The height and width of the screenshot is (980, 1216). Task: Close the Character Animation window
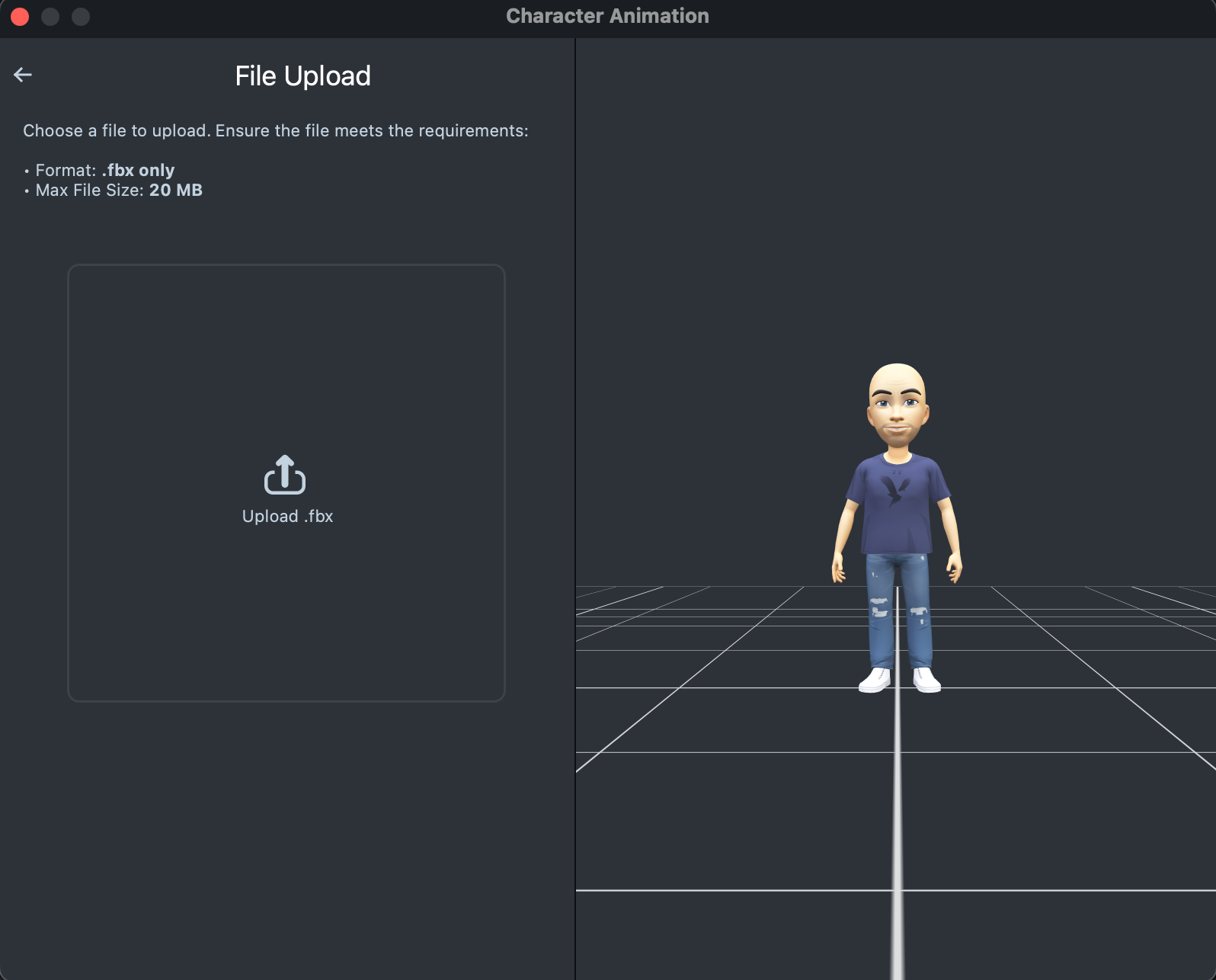point(20,16)
